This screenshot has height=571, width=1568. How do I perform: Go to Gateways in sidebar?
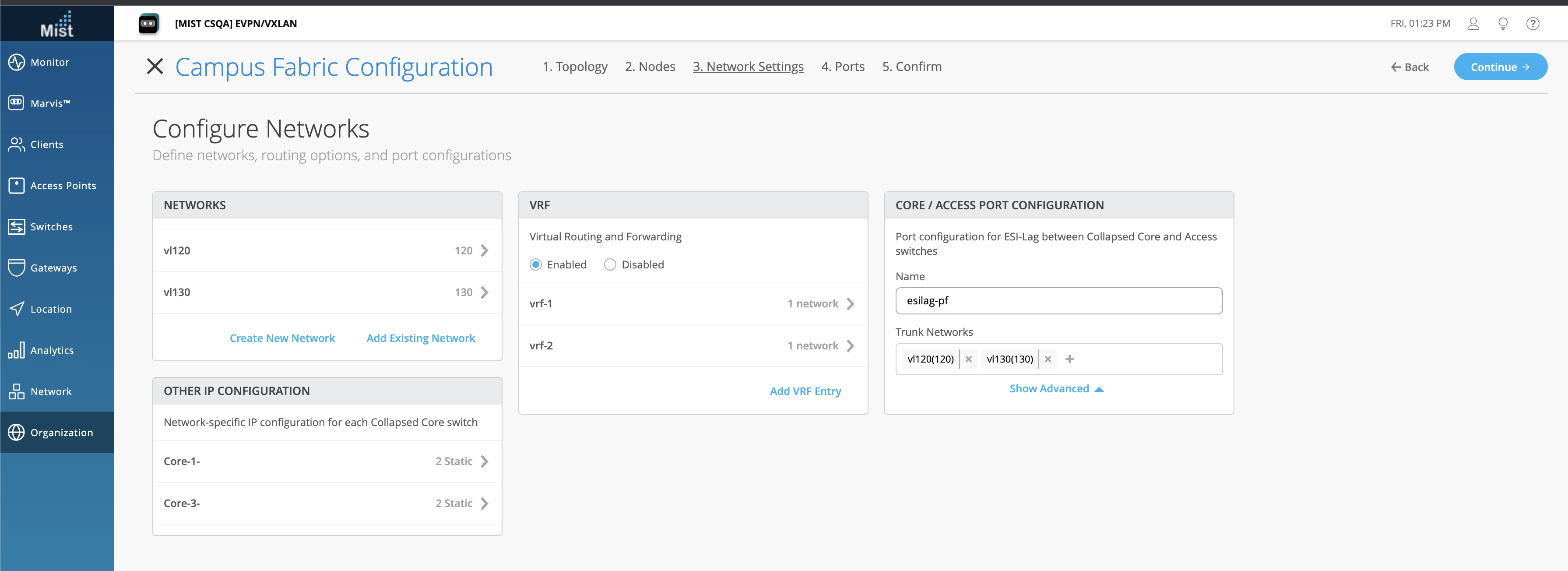coord(53,268)
